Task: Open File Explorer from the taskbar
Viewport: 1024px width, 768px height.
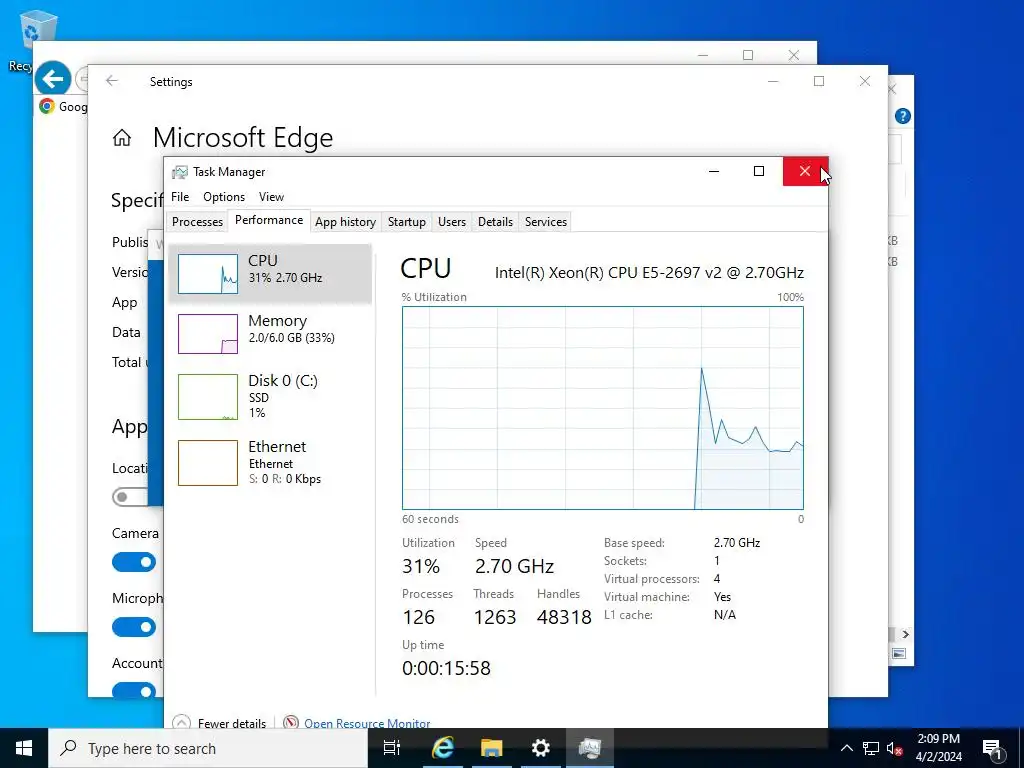Action: click(492, 748)
